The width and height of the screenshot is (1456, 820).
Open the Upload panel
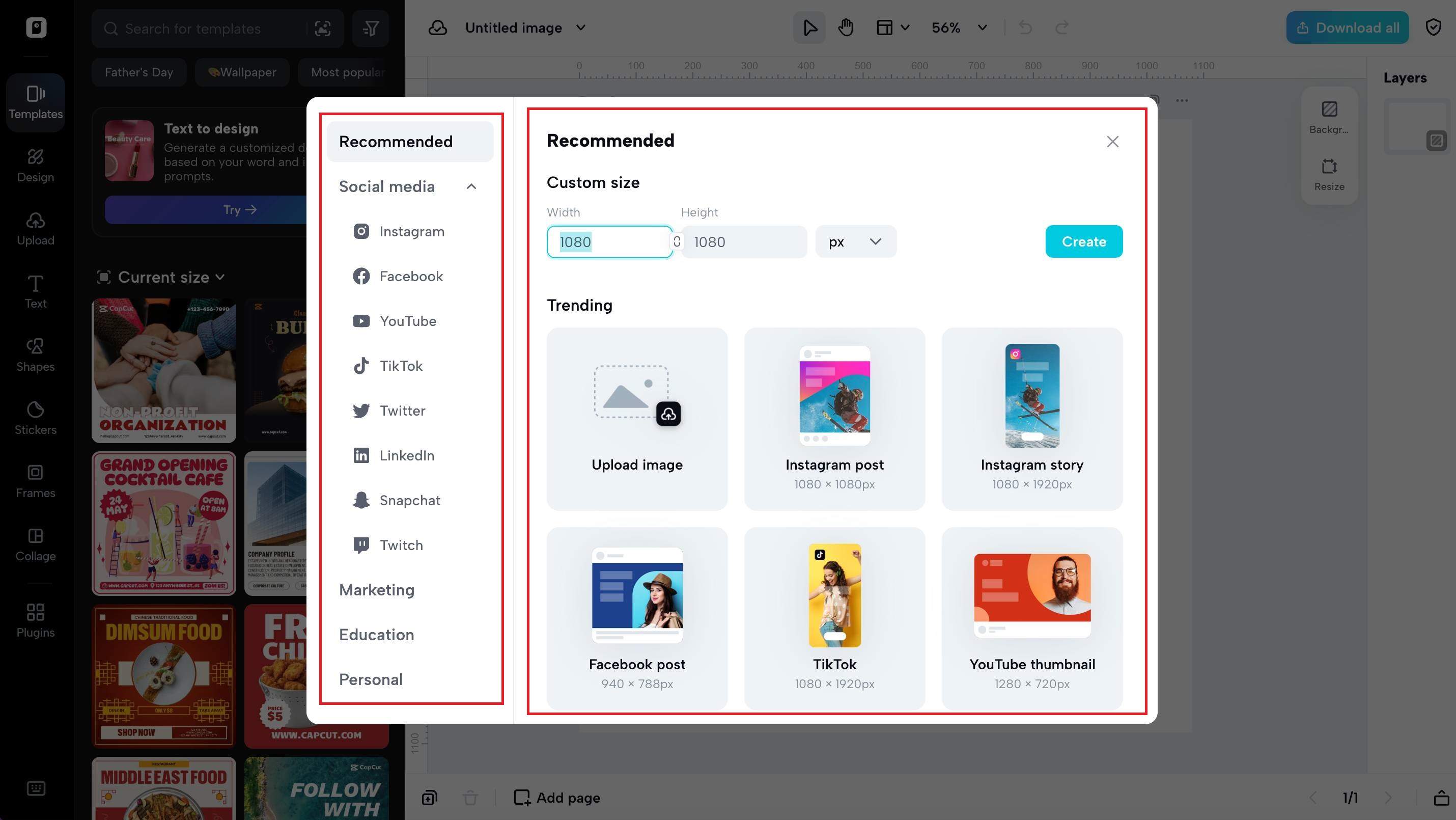pos(36,229)
